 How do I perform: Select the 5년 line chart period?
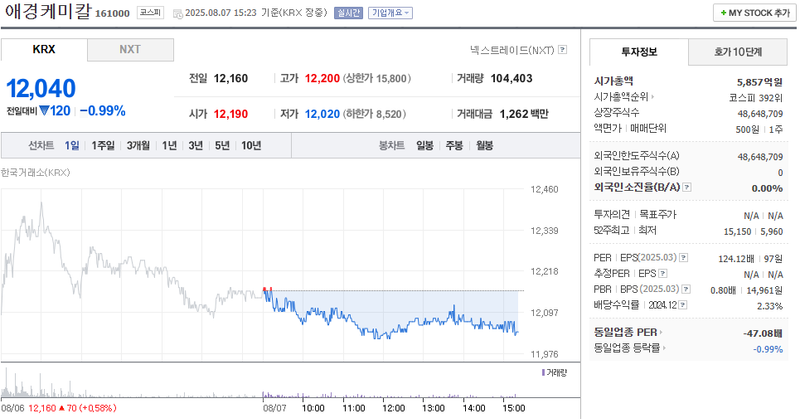tap(222, 145)
